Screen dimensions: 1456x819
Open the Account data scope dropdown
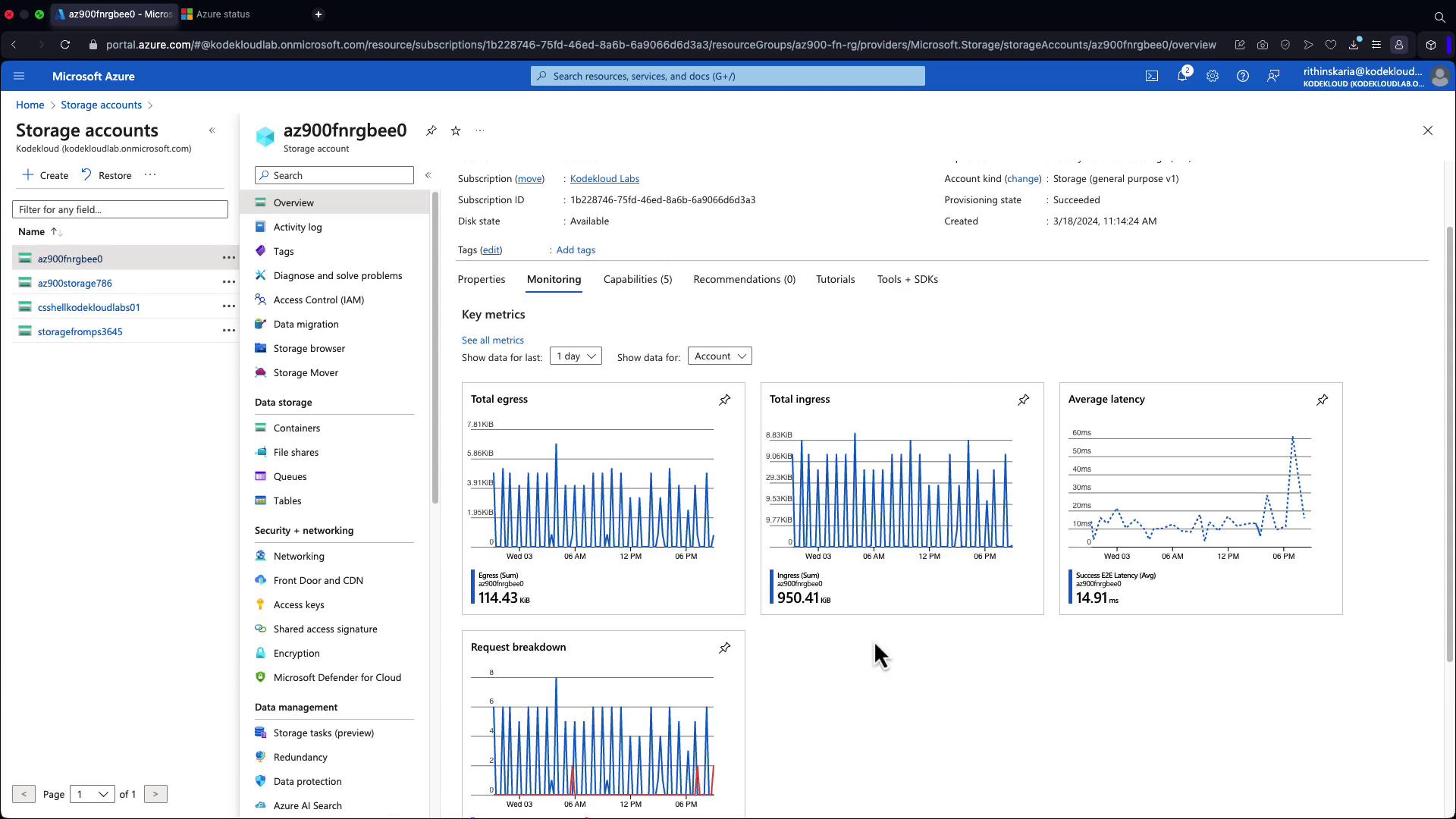[x=720, y=356]
